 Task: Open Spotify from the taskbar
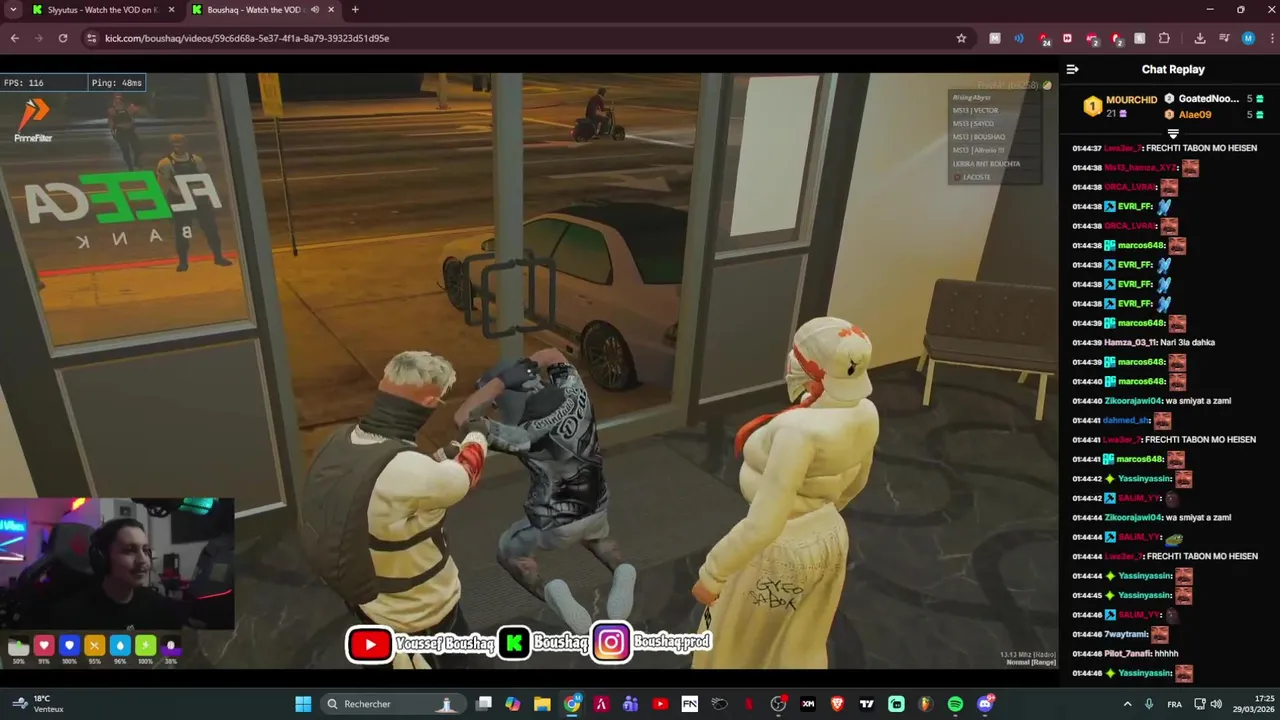tap(955, 704)
